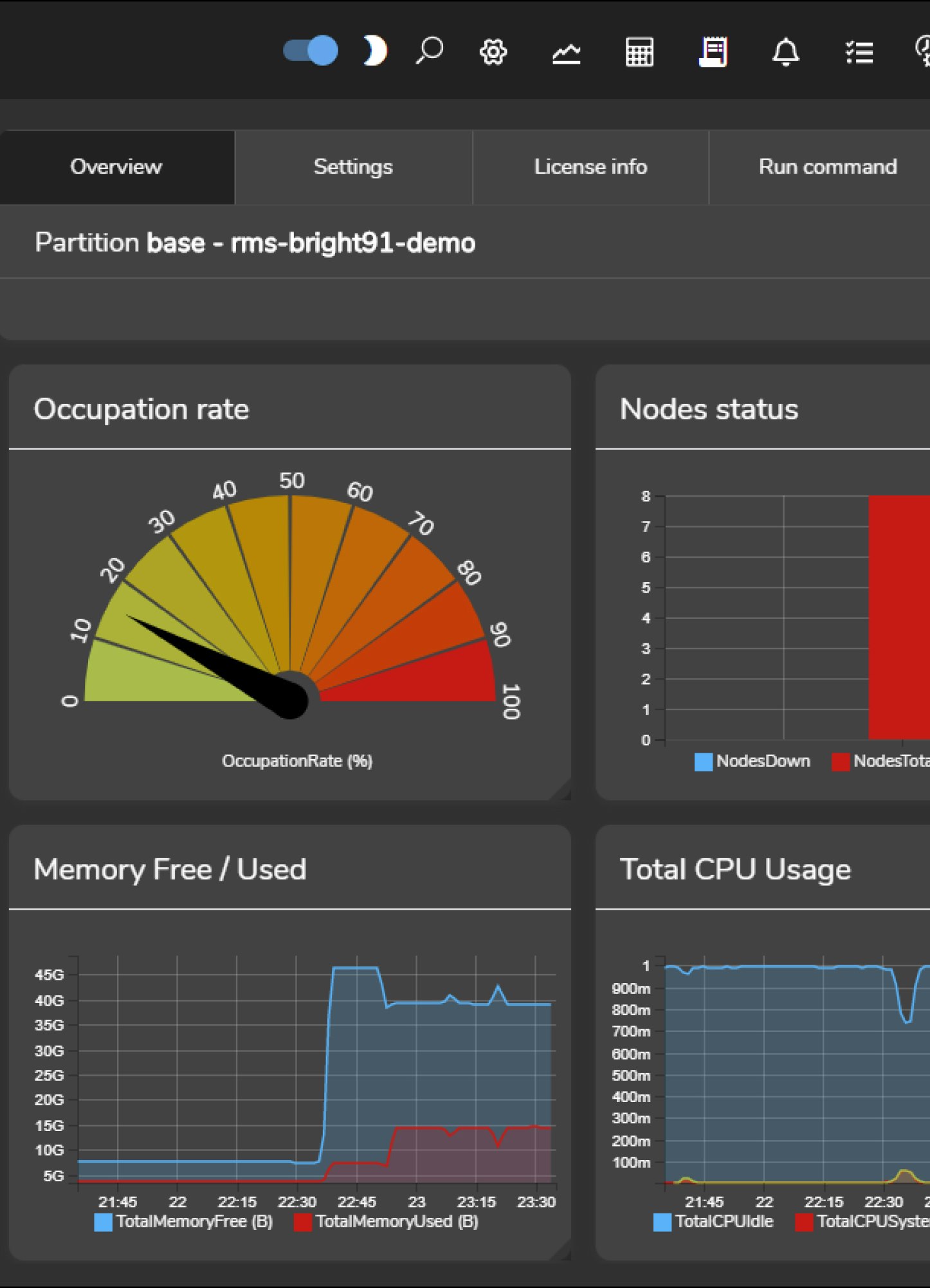Viewport: 930px width, 1288px height.
Task: Click the calculator grid icon
Action: (x=639, y=52)
